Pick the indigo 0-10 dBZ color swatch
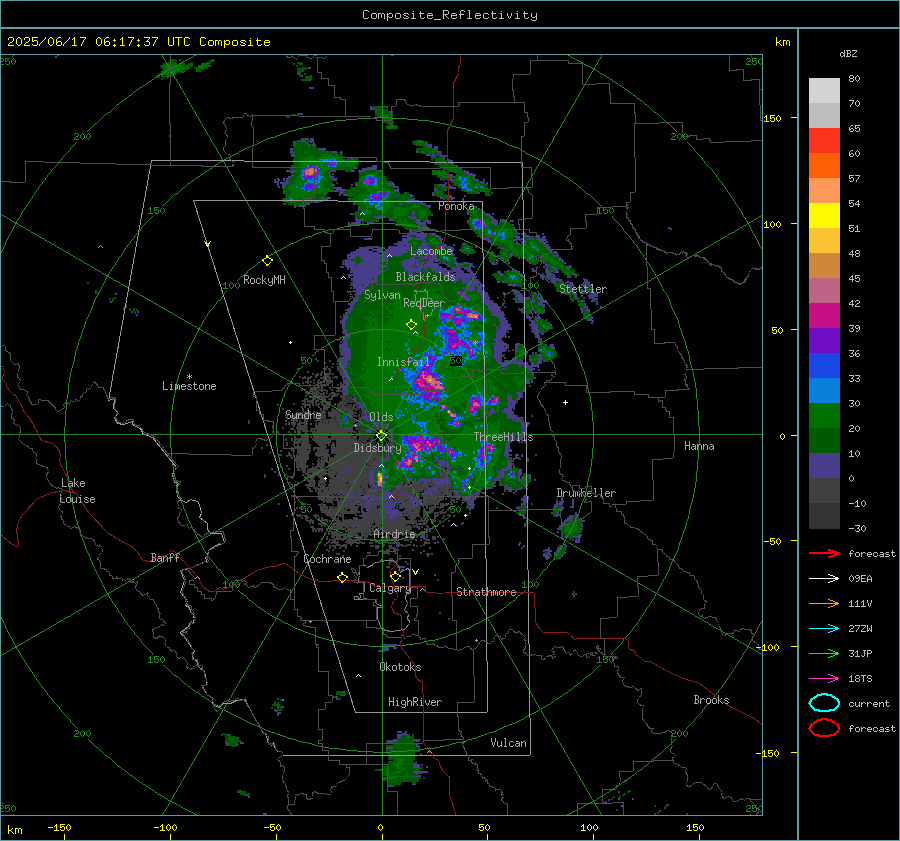The image size is (900, 841). click(x=824, y=466)
